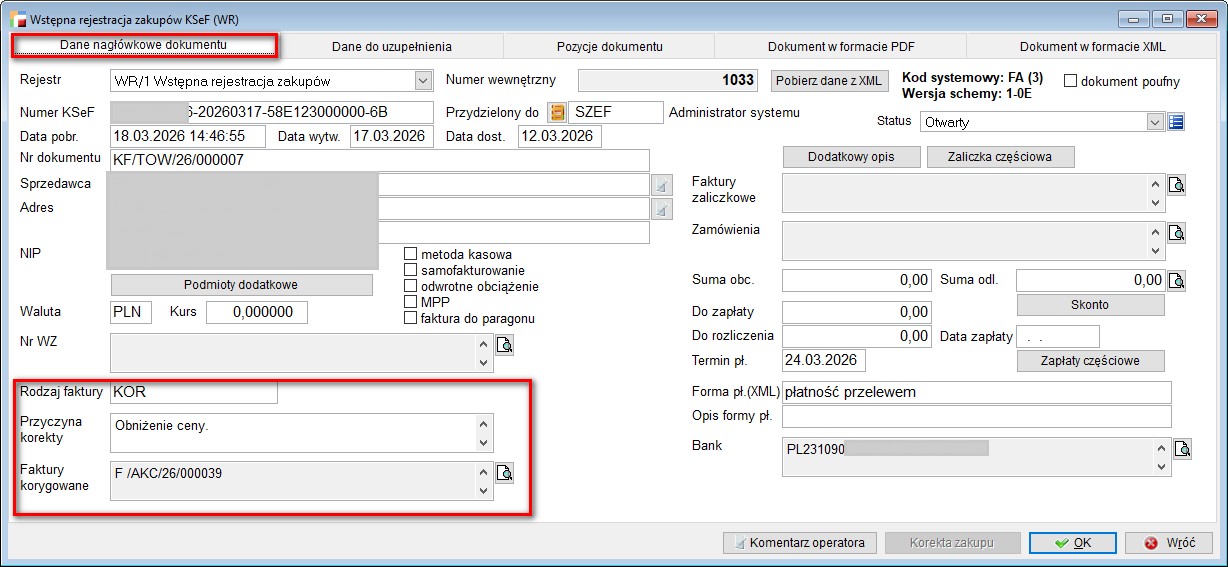Open lookup icon beside Bank field
The image size is (1228, 567).
pos(1183,449)
